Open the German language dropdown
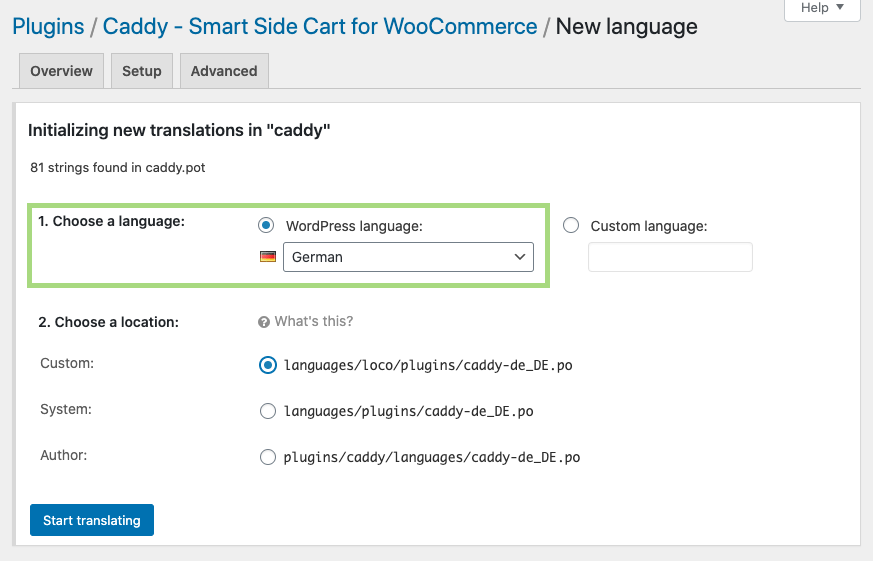The height and width of the screenshot is (561, 873). tap(408, 257)
